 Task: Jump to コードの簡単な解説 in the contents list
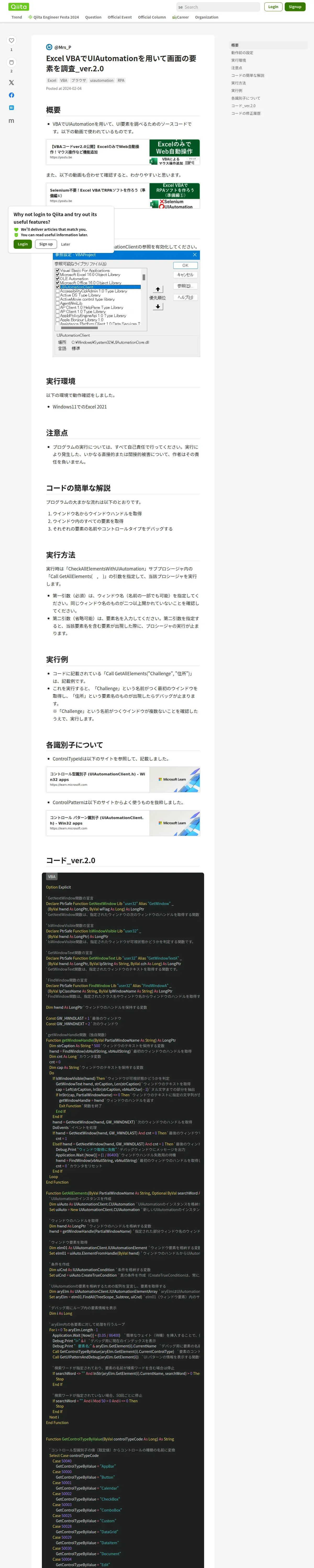[x=248, y=76]
